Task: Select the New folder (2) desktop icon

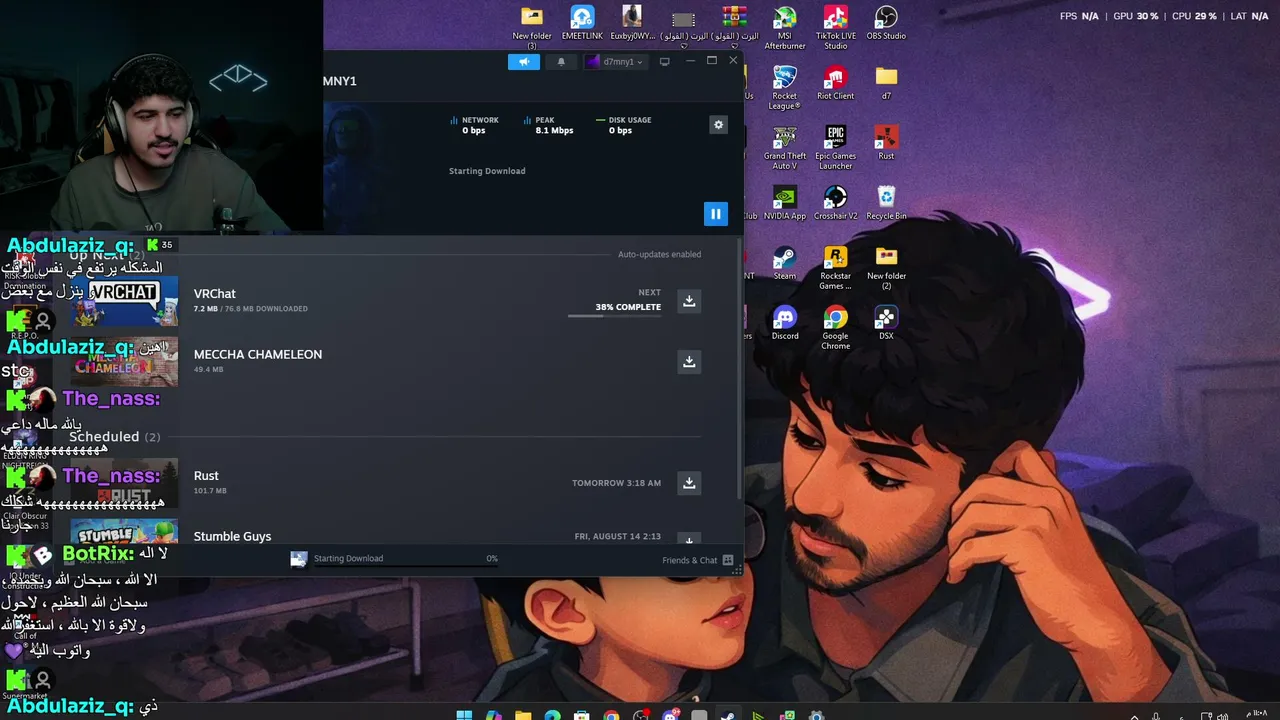Action: (x=886, y=268)
